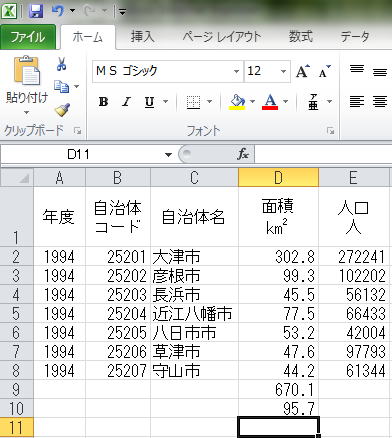
Task: Switch to the 挿入 tab
Action: pos(142,36)
